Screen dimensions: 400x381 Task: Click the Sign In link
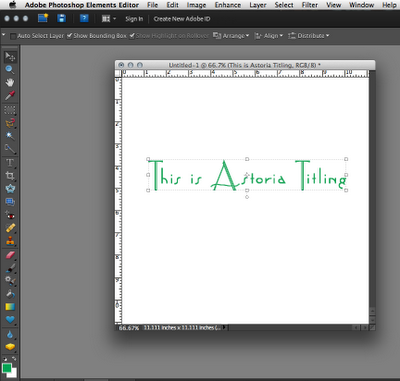click(x=134, y=19)
